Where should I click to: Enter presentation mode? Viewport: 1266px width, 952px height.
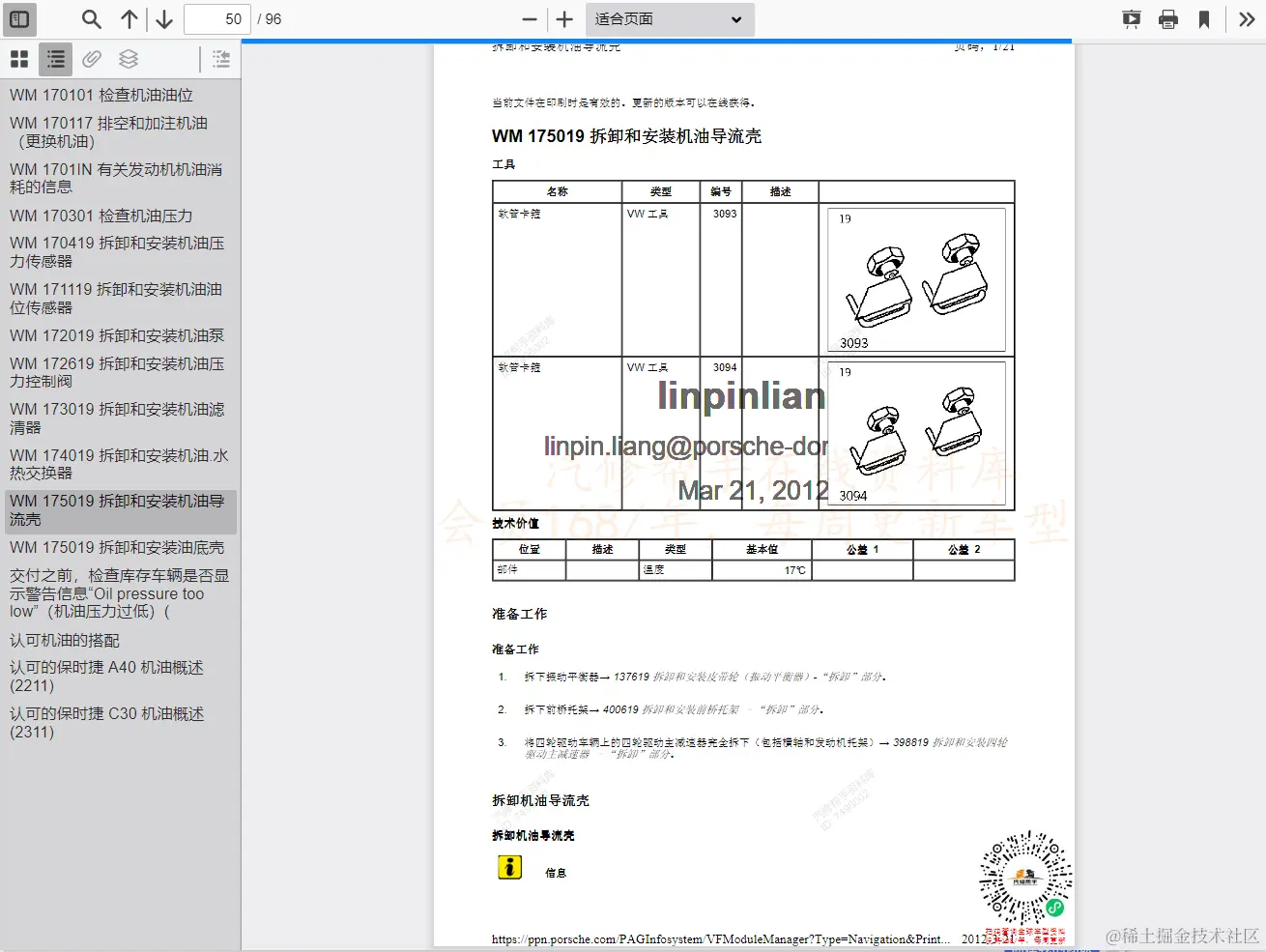1131,18
